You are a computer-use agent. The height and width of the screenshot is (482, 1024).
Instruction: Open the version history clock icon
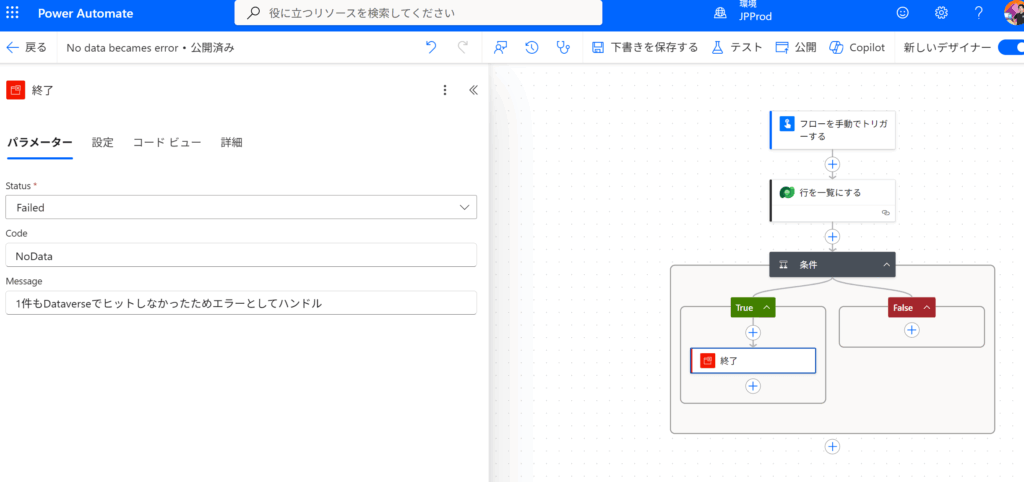pyautogui.click(x=532, y=47)
